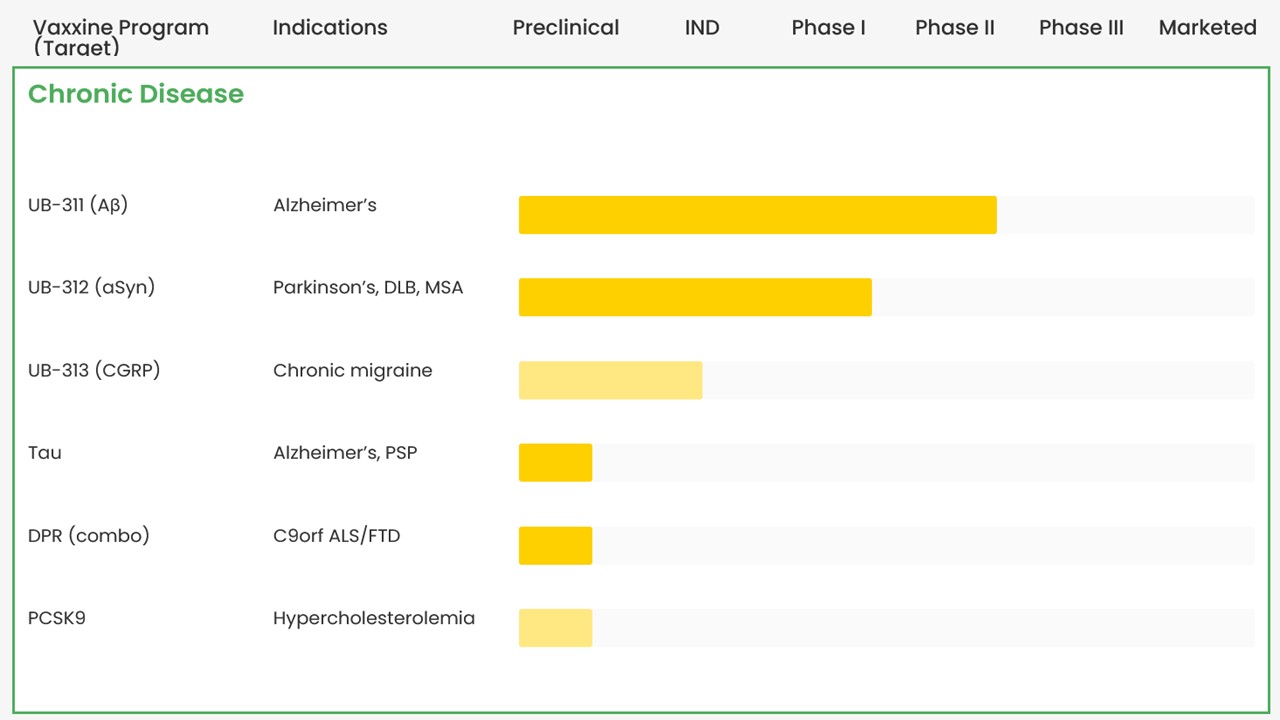Click the DPR (combo) progress bar

point(555,546)
